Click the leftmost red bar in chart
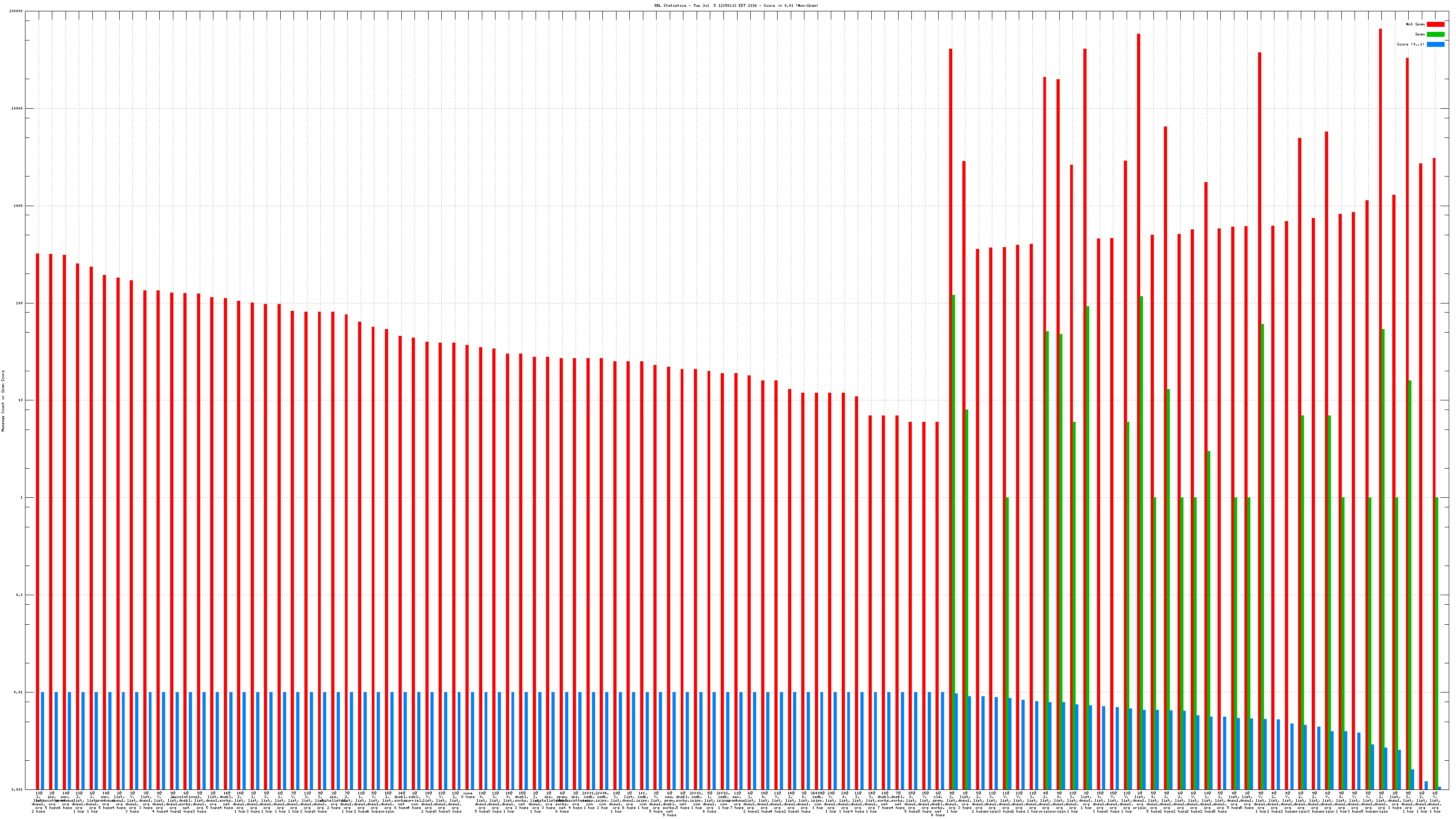The width and height of the screenshot is (1456, 819). pyautogui.click(x=37, y=509)
